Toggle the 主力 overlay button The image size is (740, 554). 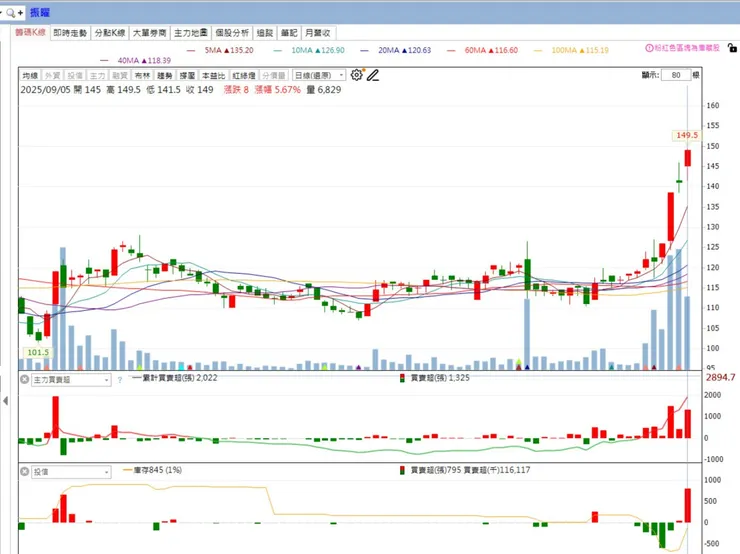click(97, 76)
